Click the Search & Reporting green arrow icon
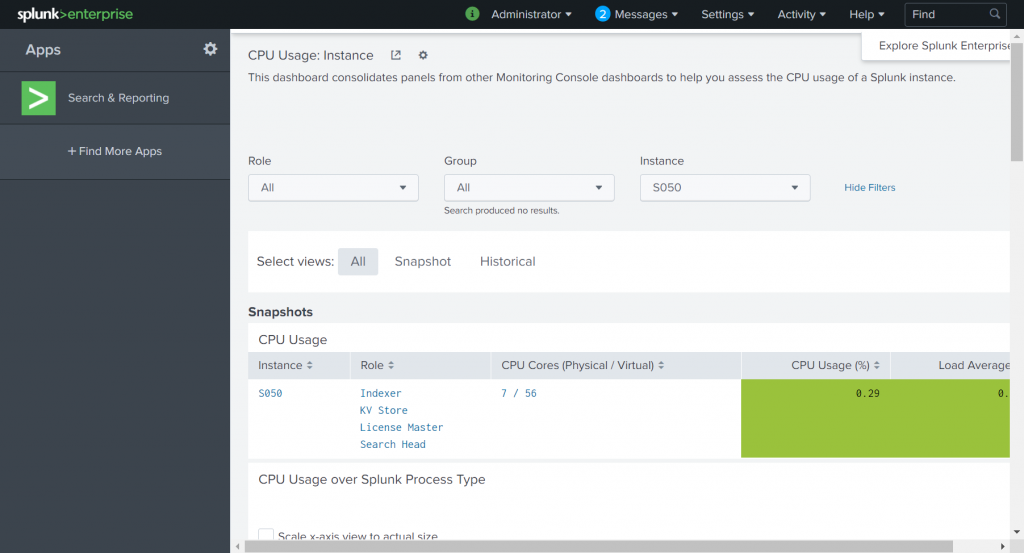The width and height of the screenshot is (1024, 553). [39, 98]
